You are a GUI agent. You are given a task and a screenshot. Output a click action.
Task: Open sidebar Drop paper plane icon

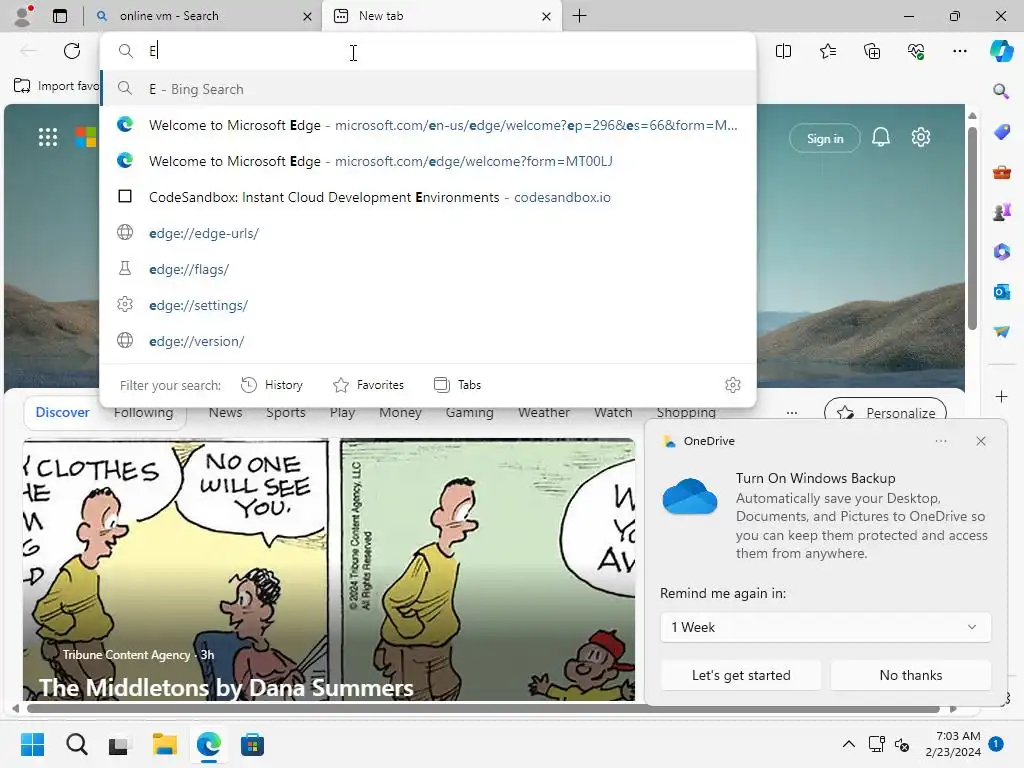[x=1001, y=332]
